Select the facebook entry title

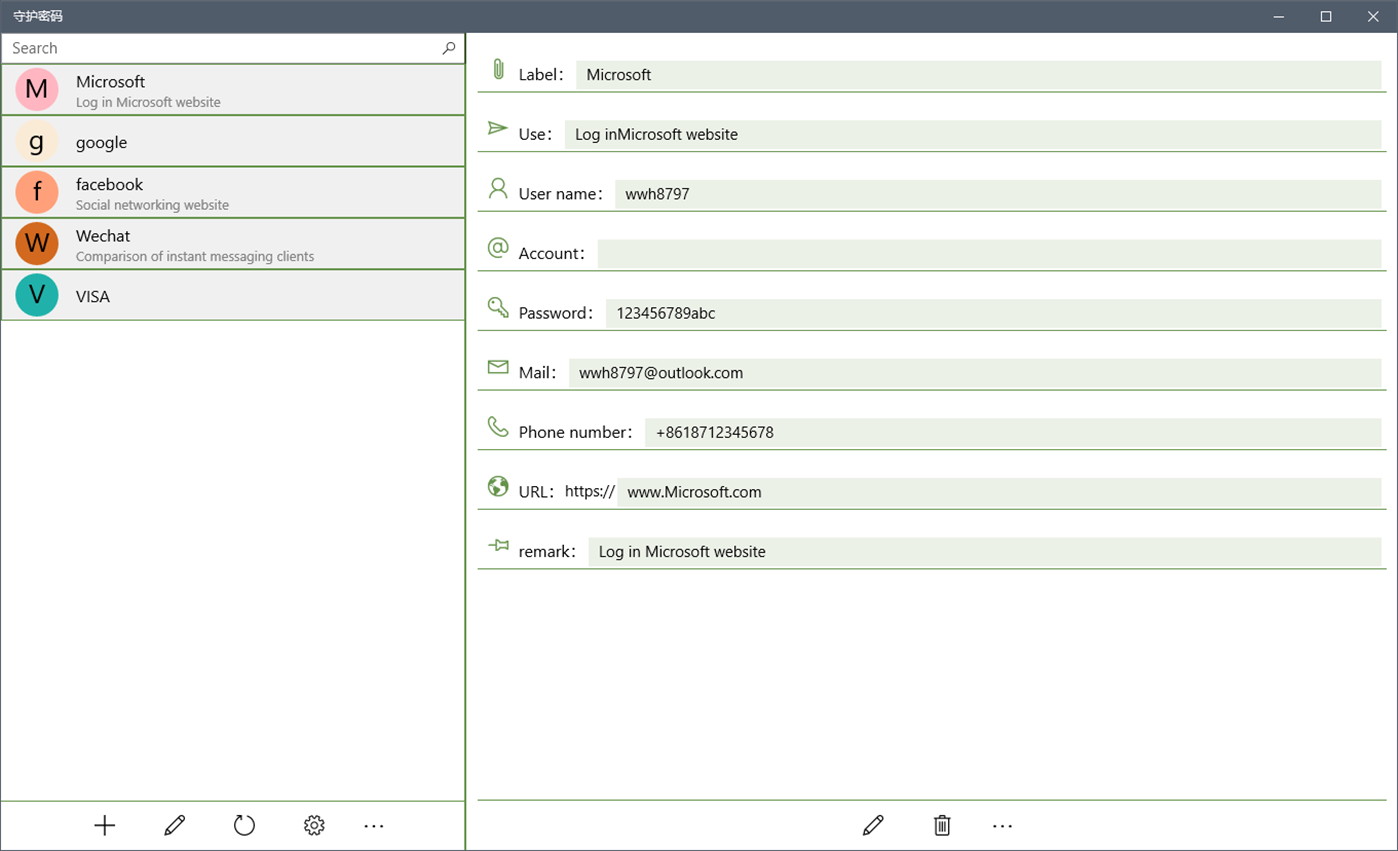110,184
